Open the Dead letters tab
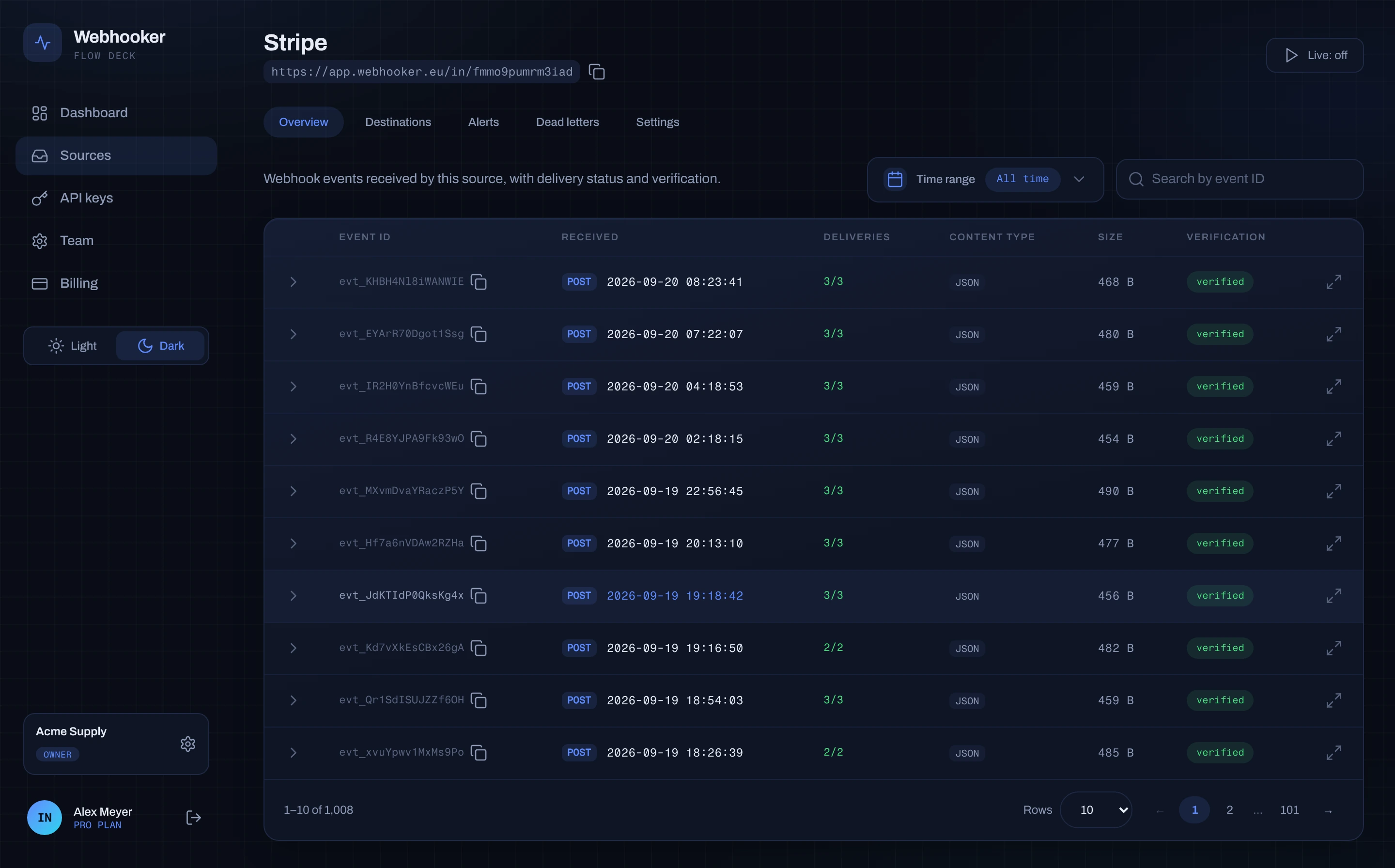1395x868 pixels. (567, 122)
